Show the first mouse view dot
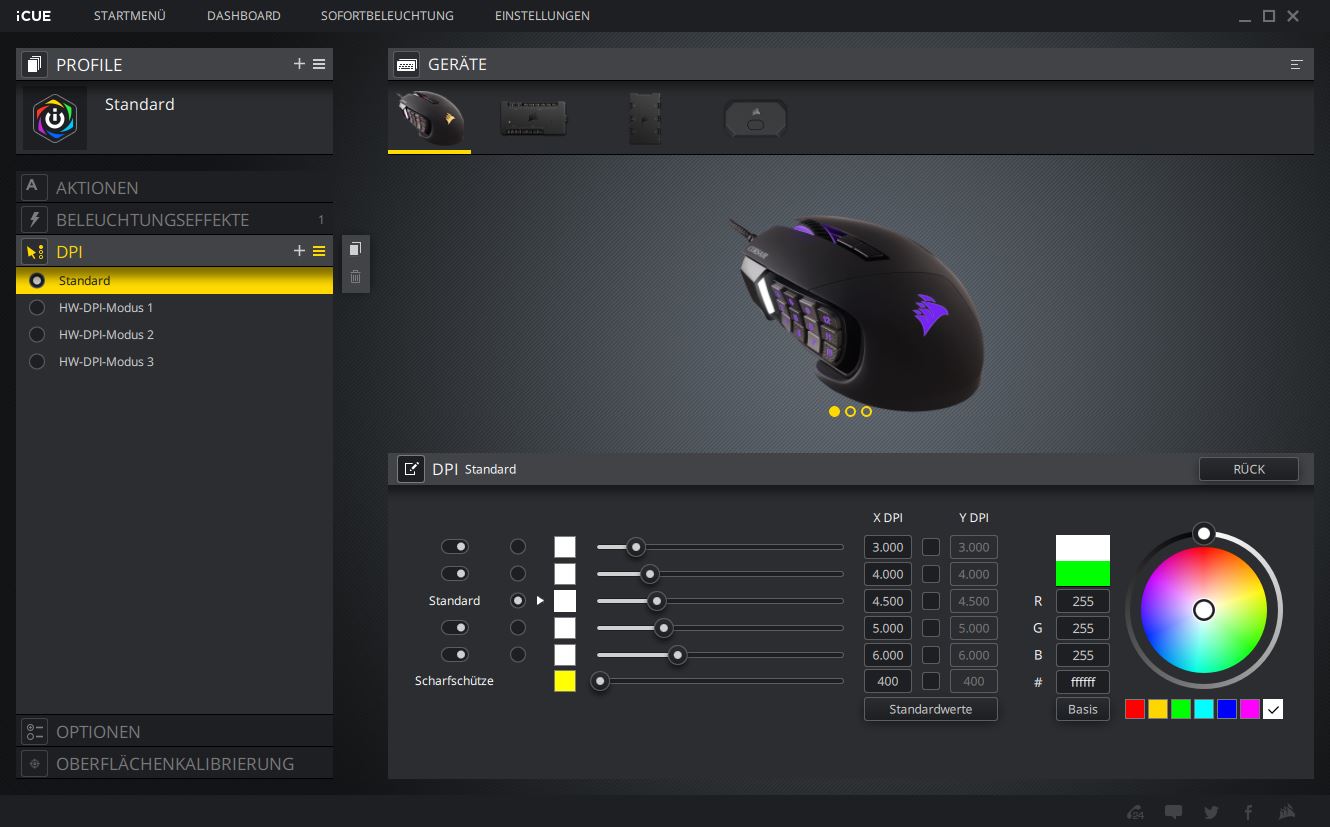Image resolution: width=1330 pixels, height=827 pixels. pos(834,411)
